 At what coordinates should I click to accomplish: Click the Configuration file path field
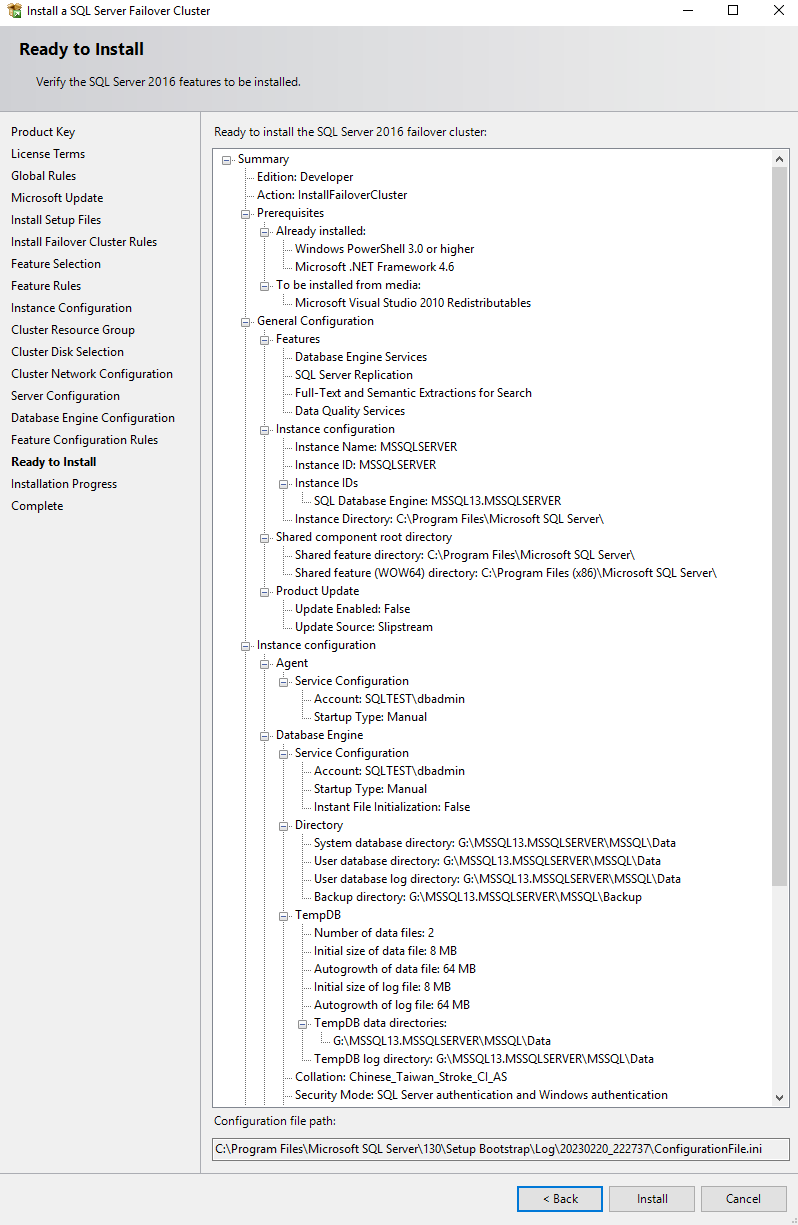[x=501, y=1149]
